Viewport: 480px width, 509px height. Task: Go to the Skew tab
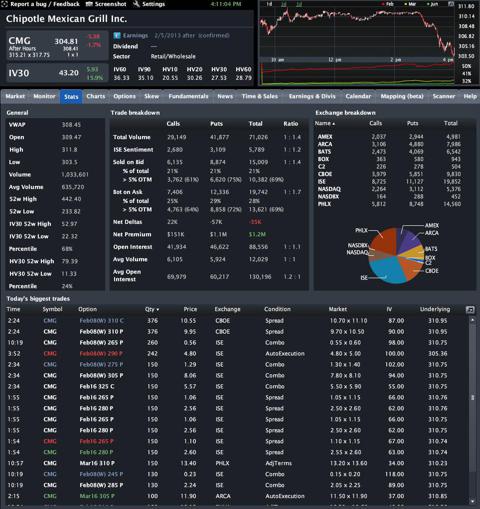coord(152,96)
